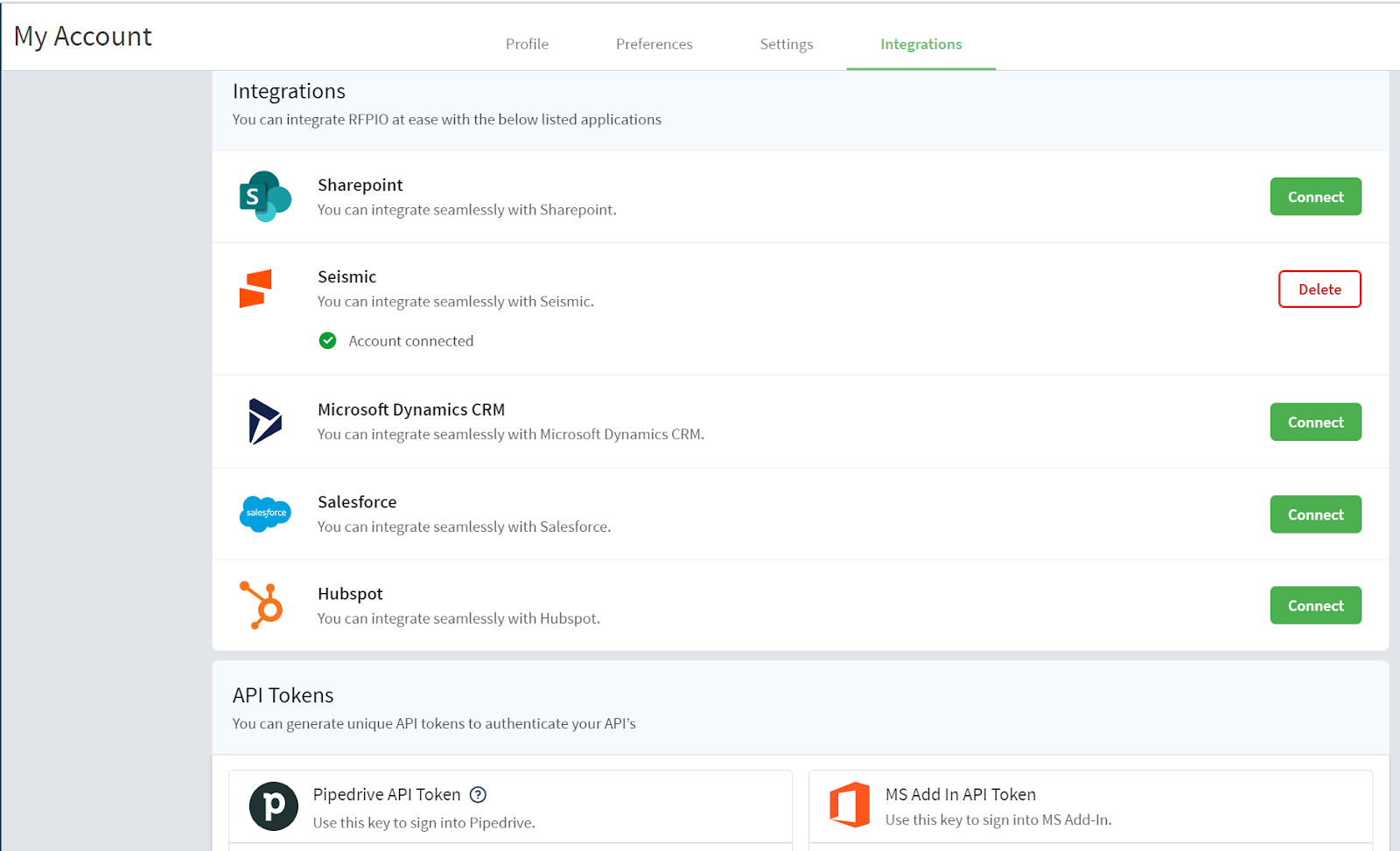Delete the Seismic integration
This screenshot has width=1400, height=851.
click(1319, 289)
